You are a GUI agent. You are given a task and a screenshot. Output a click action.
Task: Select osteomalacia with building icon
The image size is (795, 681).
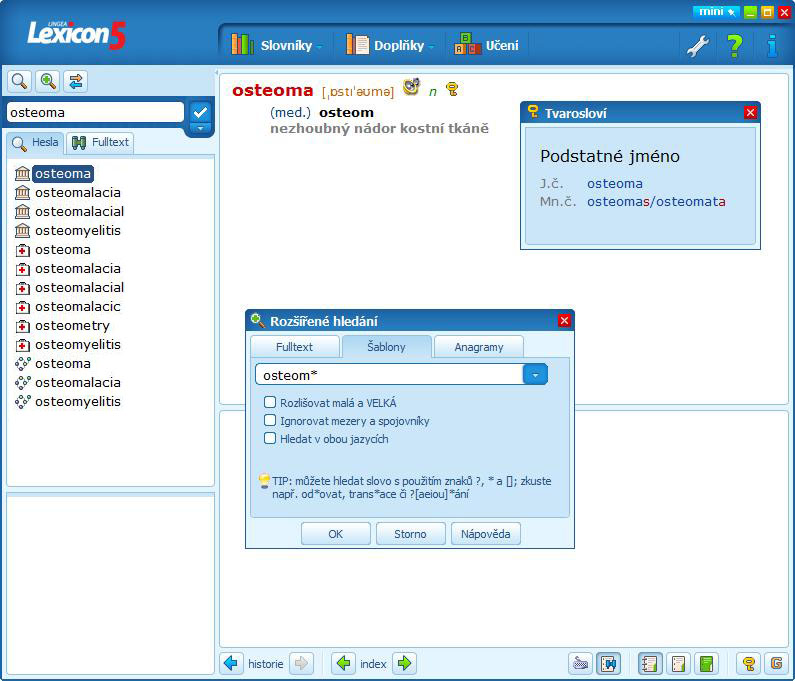78,193
